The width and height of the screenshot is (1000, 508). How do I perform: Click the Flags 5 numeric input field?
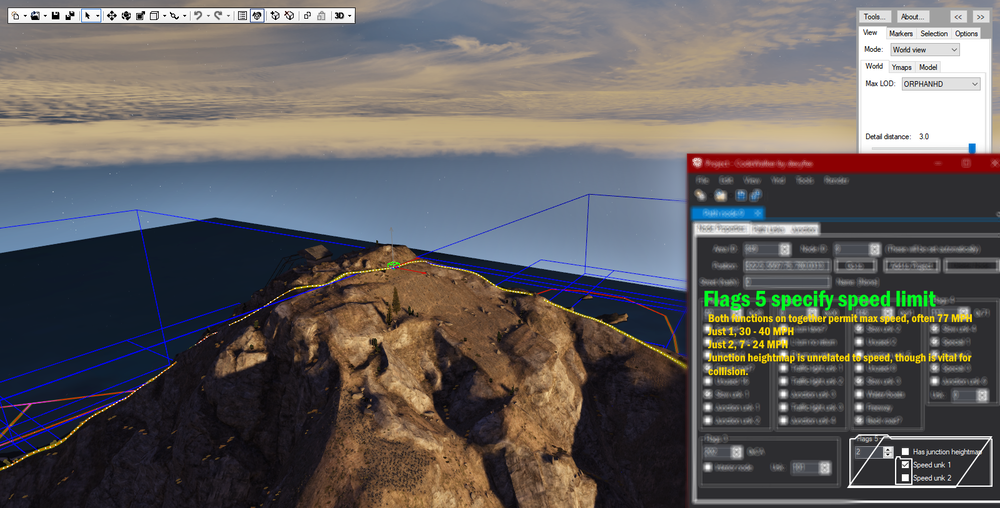[x=869, y=452]
